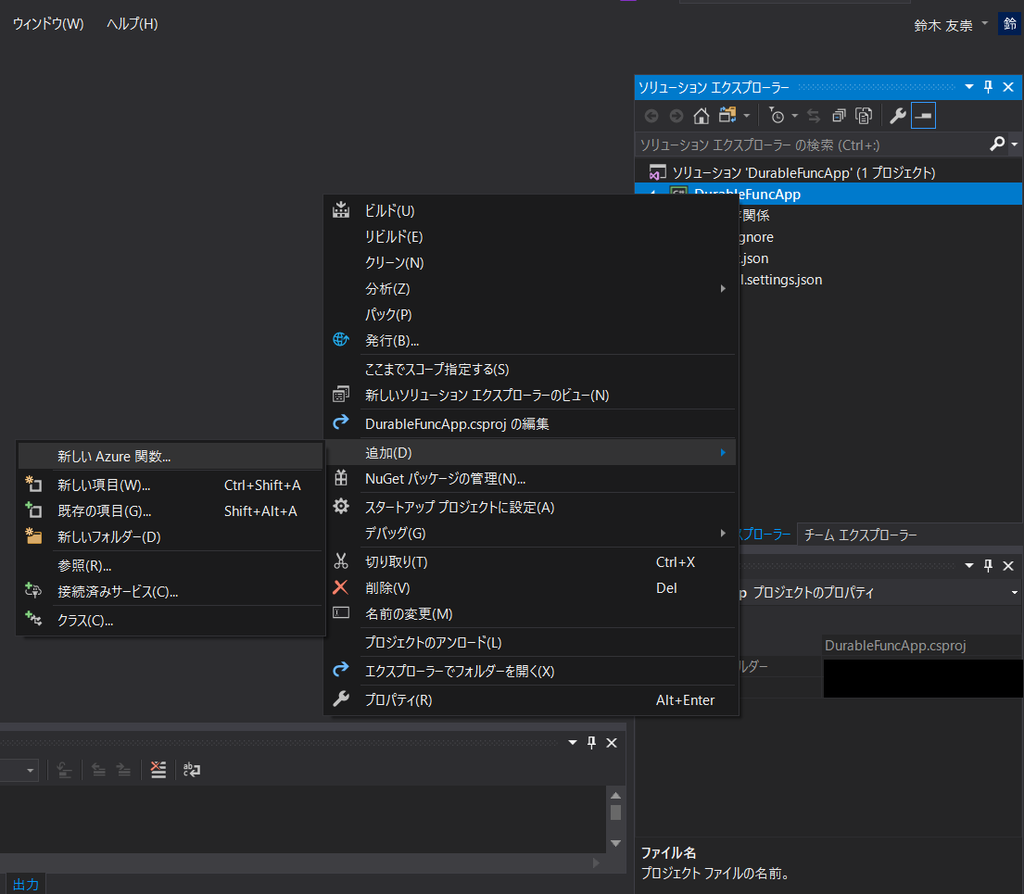Expand the デバッグ(G) submenu
1024x894 pixels.
(x=531, y=534)
